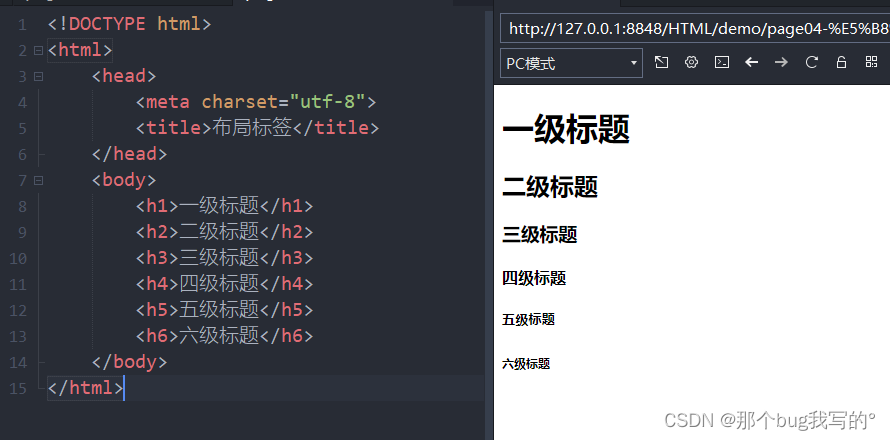This screenshot has width=890, height=440.
Task: Click the preview URL address field
Action: [695, 28]
